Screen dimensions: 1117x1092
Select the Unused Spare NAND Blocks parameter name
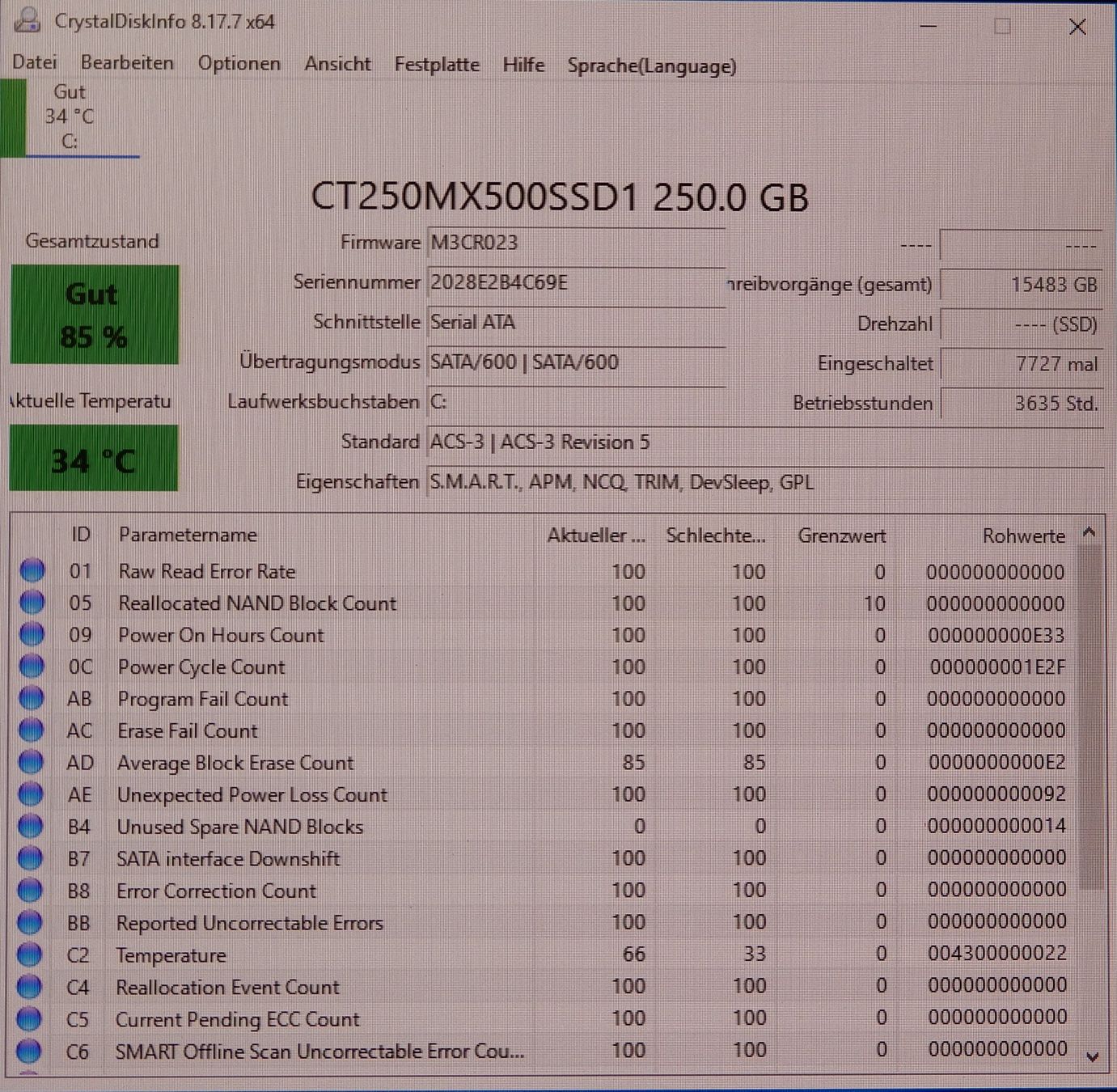pyautogui.click(x=240, y=827)
